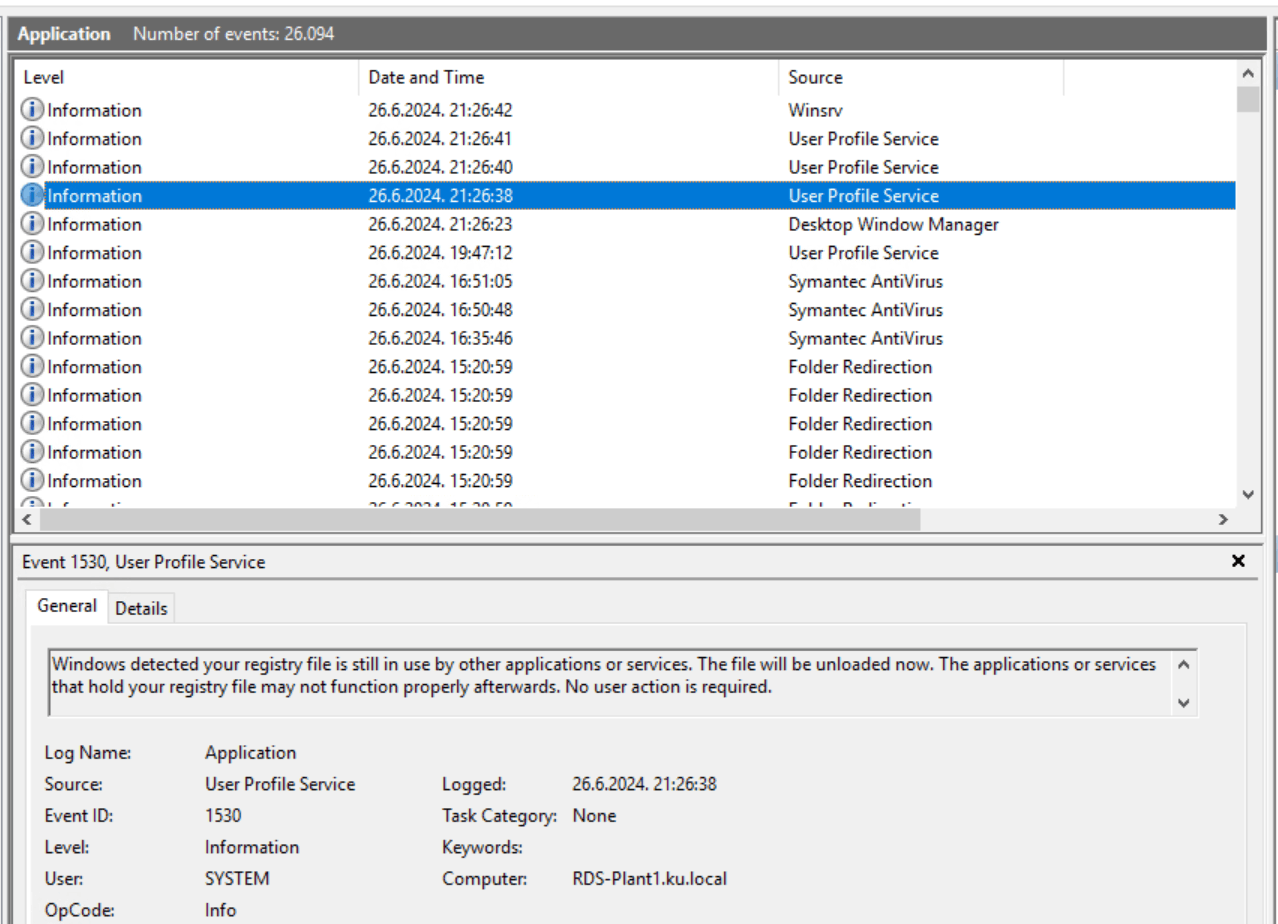
Task: Select the Winsrv event row
Action: click(x=400, y=110)
